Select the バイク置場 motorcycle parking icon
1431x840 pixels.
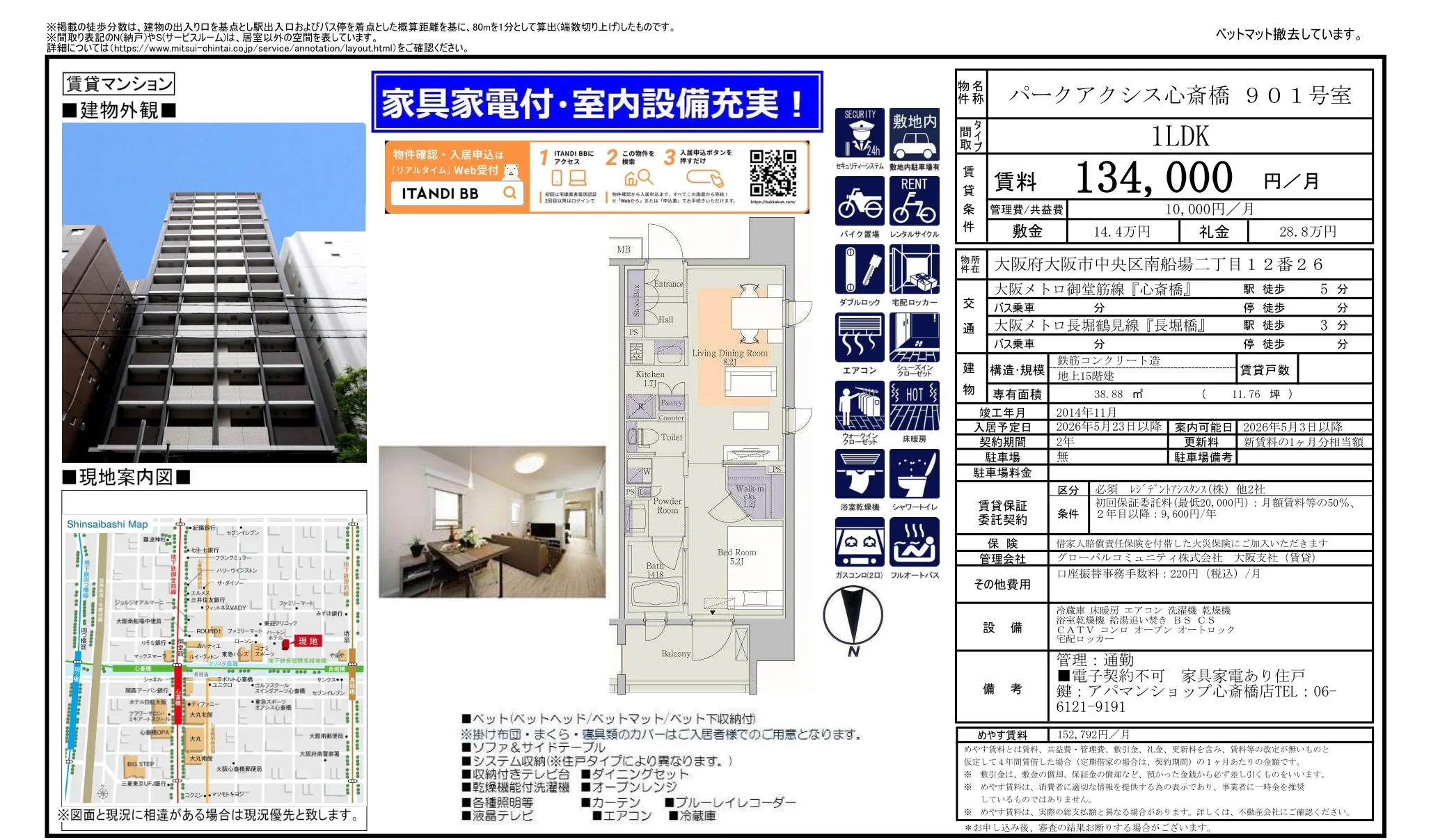pos(860,200)
